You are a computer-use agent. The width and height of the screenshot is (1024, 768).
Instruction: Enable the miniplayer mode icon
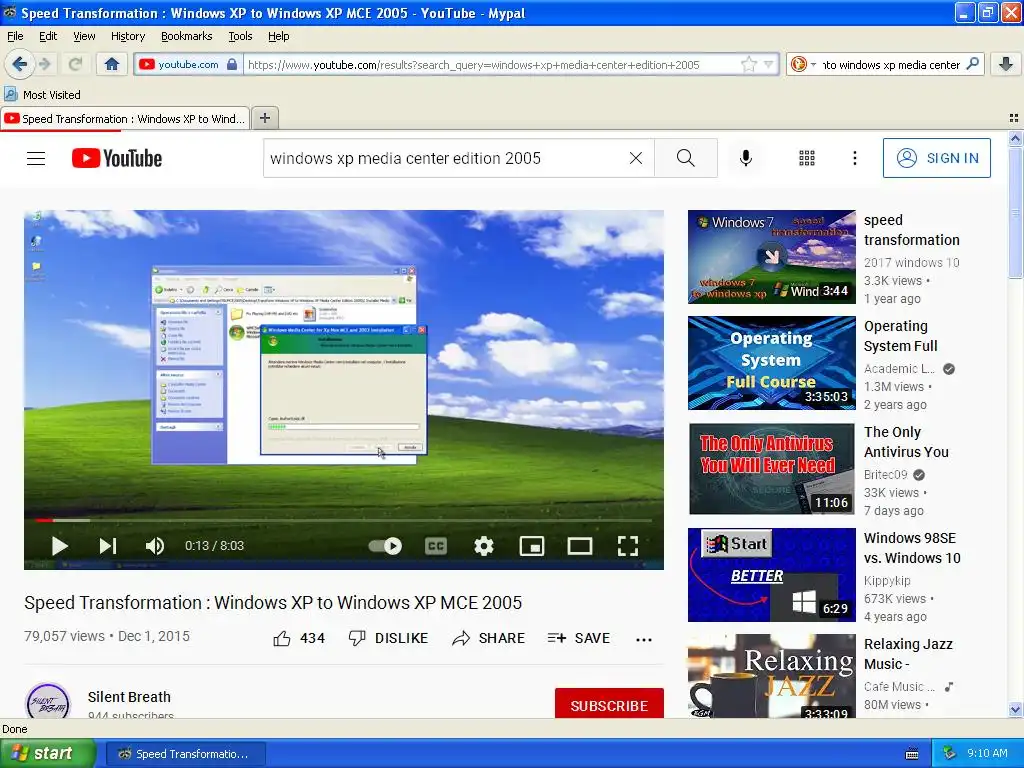pos(532,546)
